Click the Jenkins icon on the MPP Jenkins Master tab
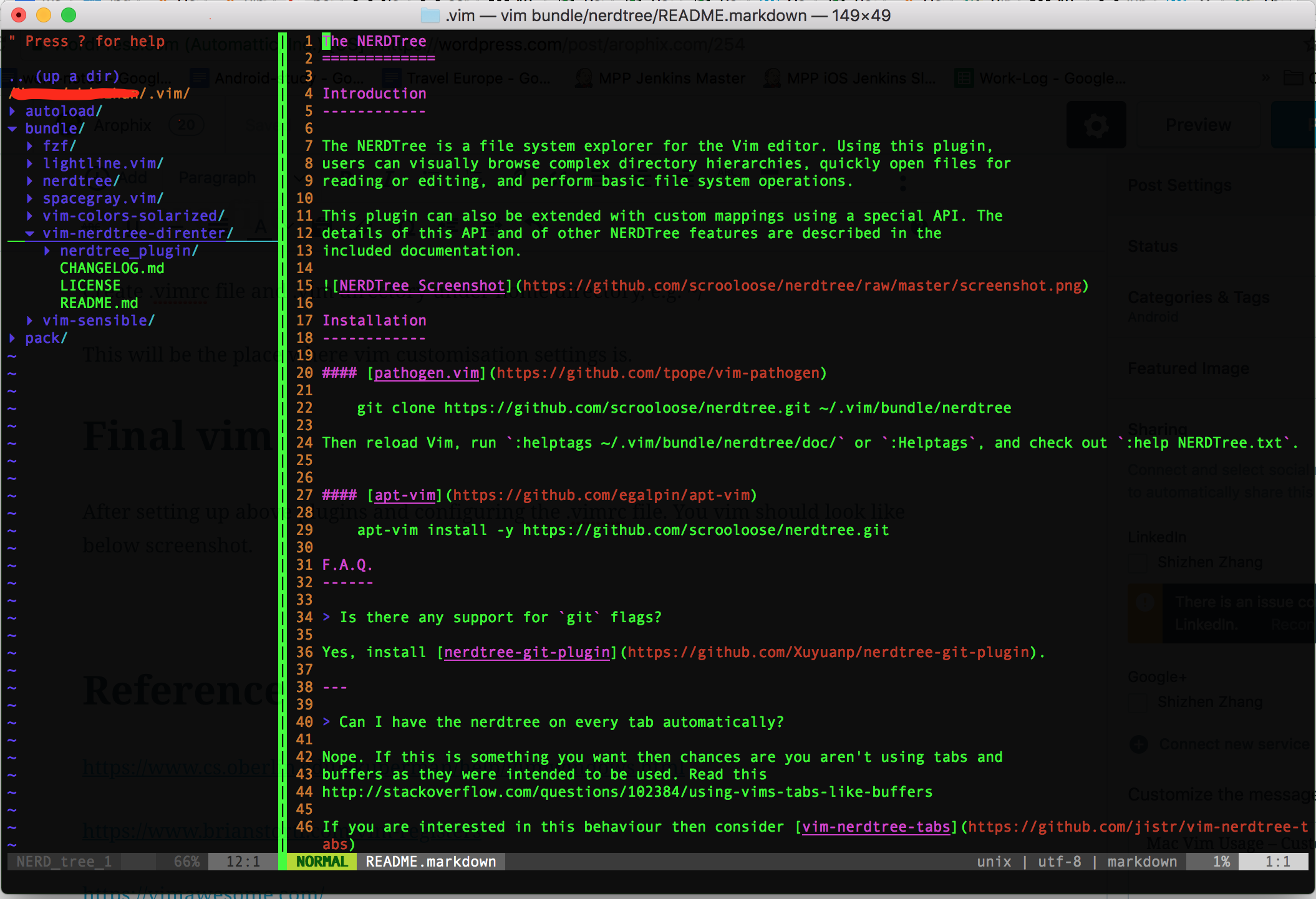The image size is (1316, 899). point(583,78)
